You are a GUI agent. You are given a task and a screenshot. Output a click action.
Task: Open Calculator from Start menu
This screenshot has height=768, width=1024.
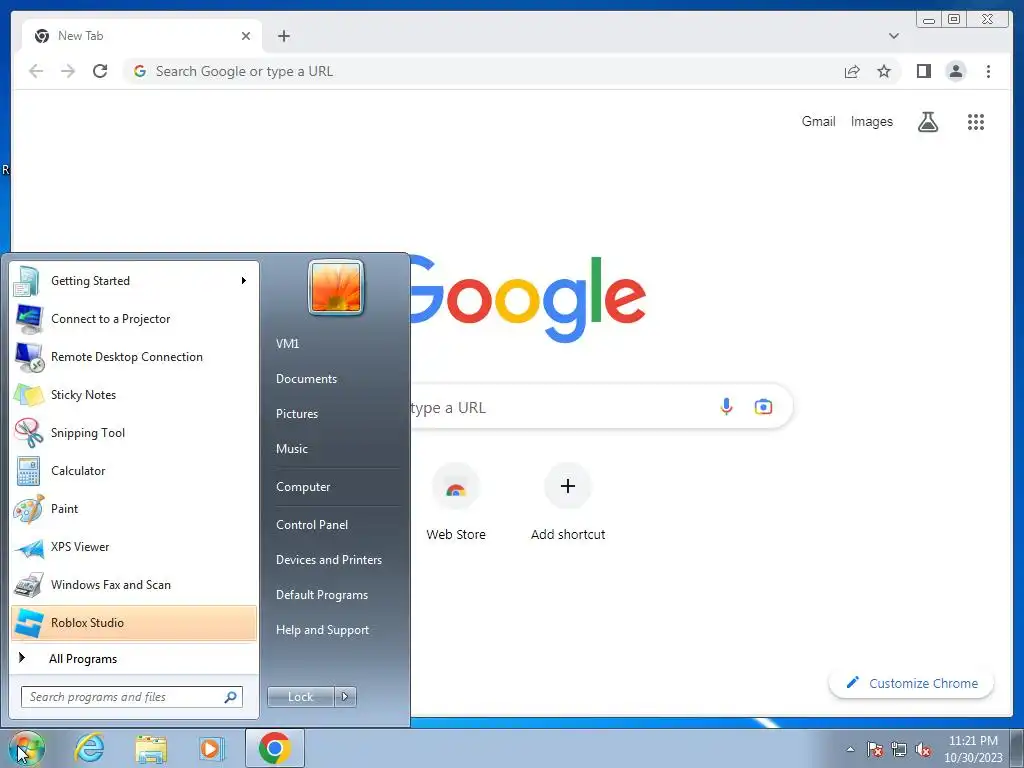pos(134,471)
